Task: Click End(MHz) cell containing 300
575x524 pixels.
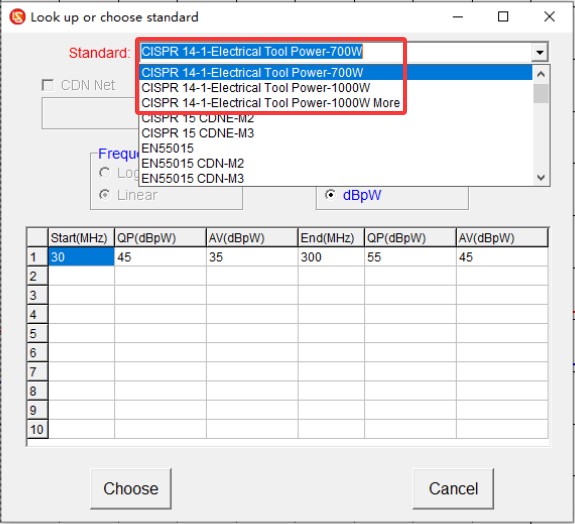Action: [x=331, y=257]
